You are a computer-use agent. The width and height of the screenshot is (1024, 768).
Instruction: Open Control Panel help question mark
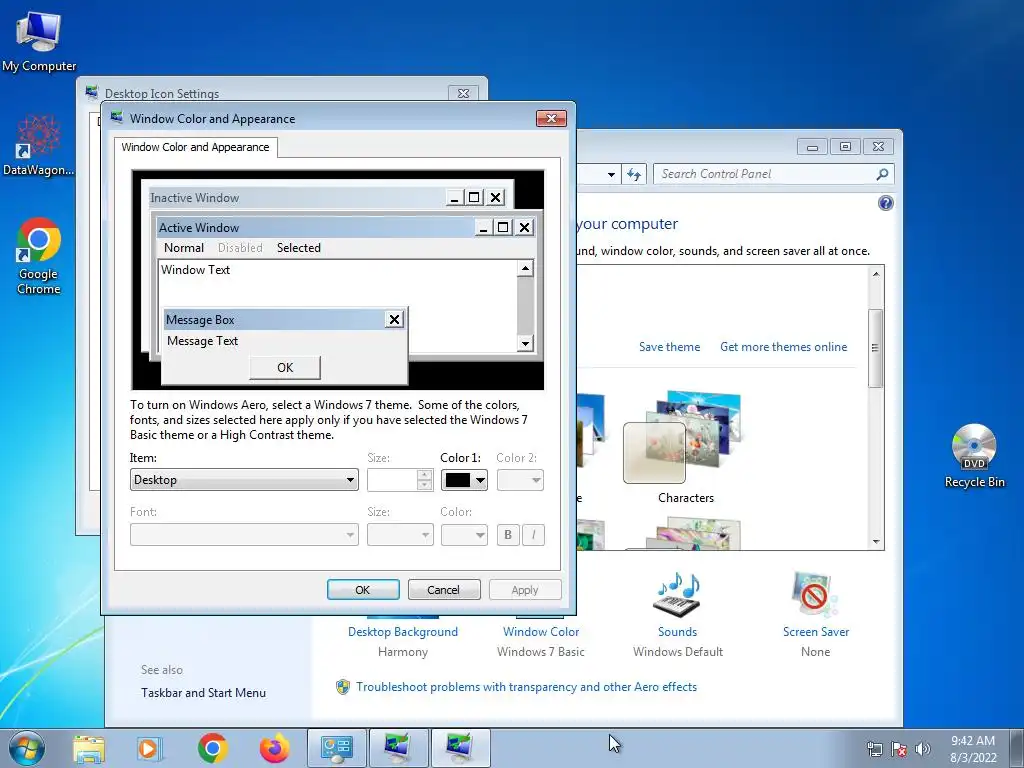point(886,203)
